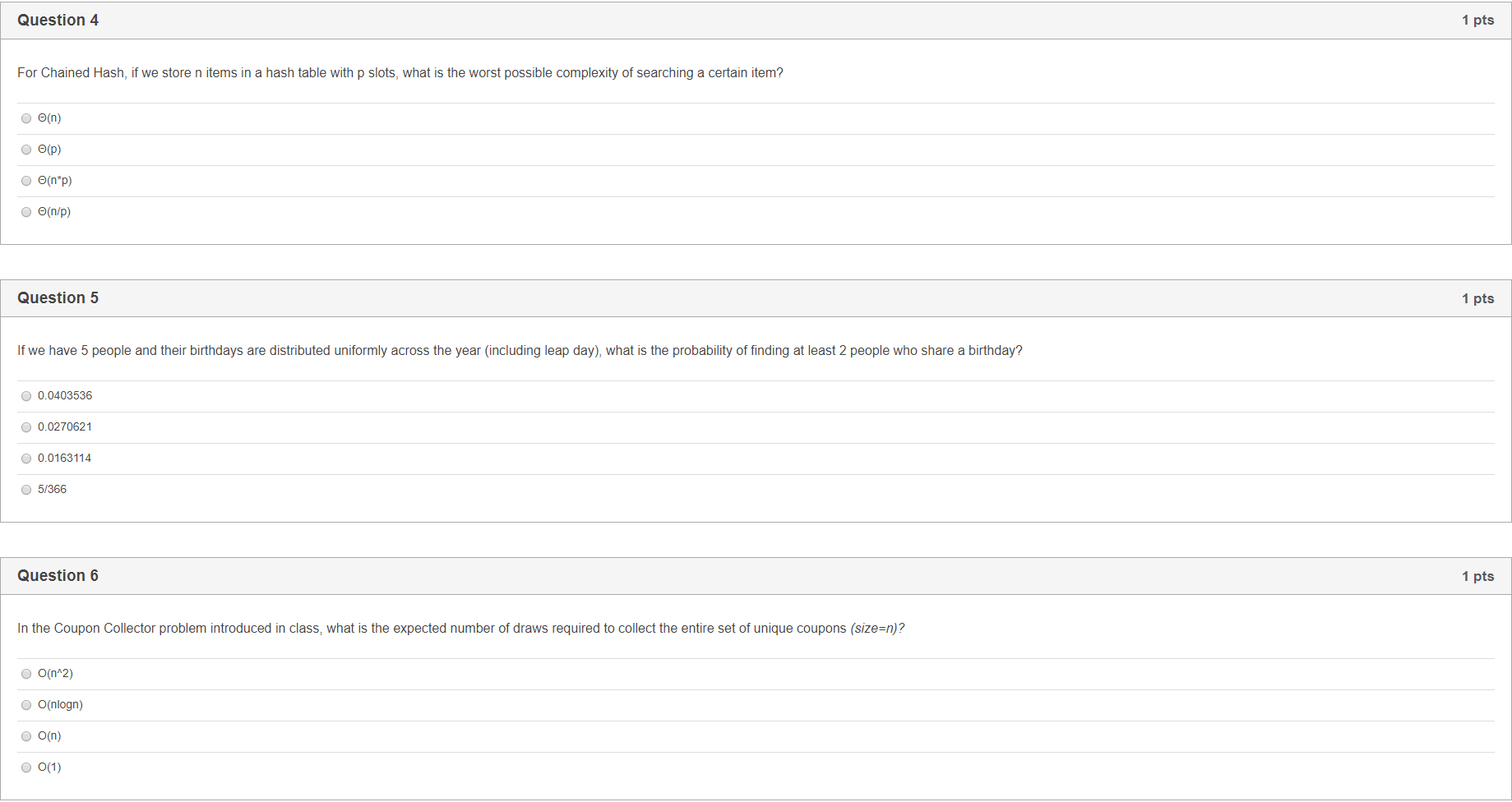This screenshot has height=802, width=1512.
Task: Click the 1 pts label on Question 4
Action: [1477, 20]
